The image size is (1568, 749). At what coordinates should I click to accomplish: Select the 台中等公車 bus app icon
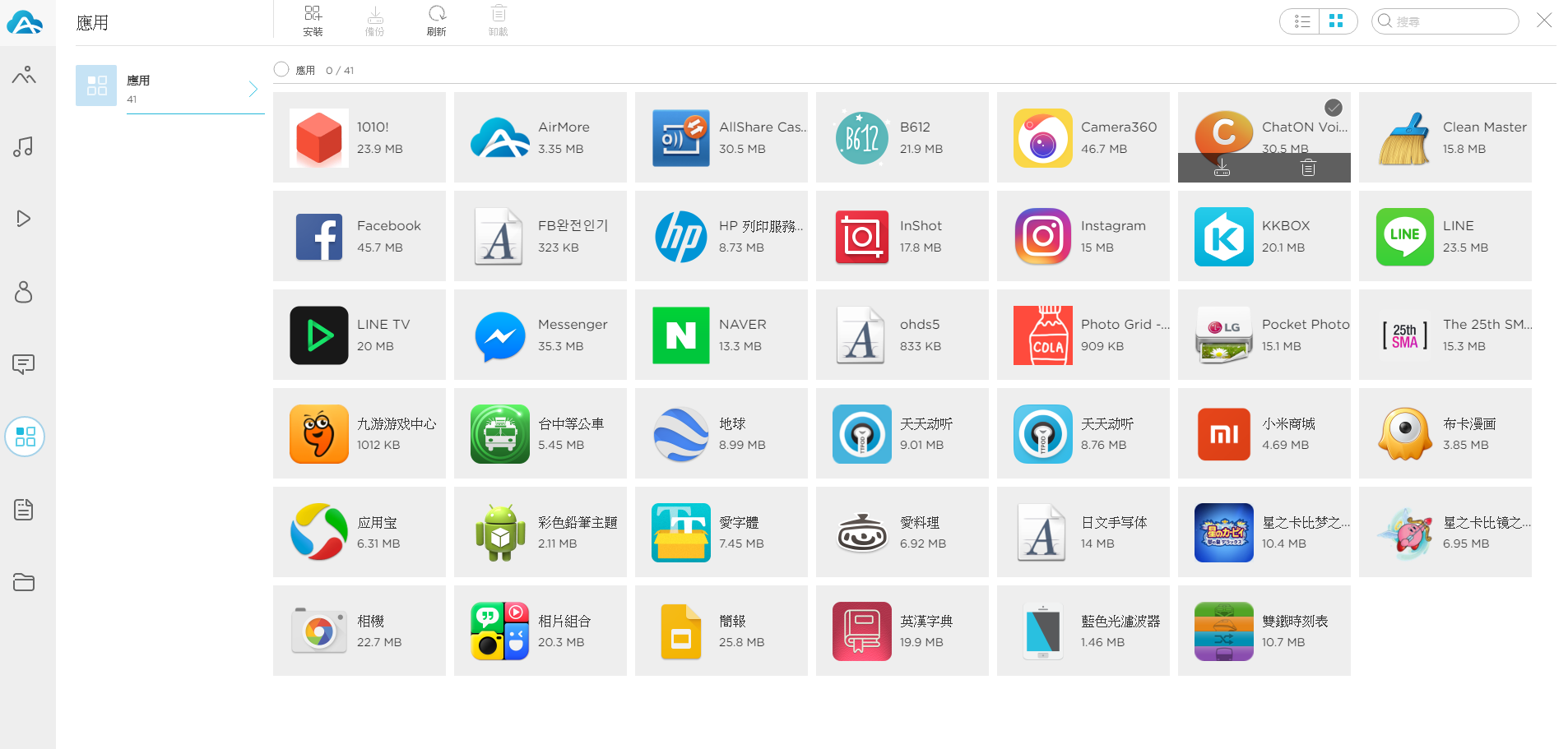[500, 434]
